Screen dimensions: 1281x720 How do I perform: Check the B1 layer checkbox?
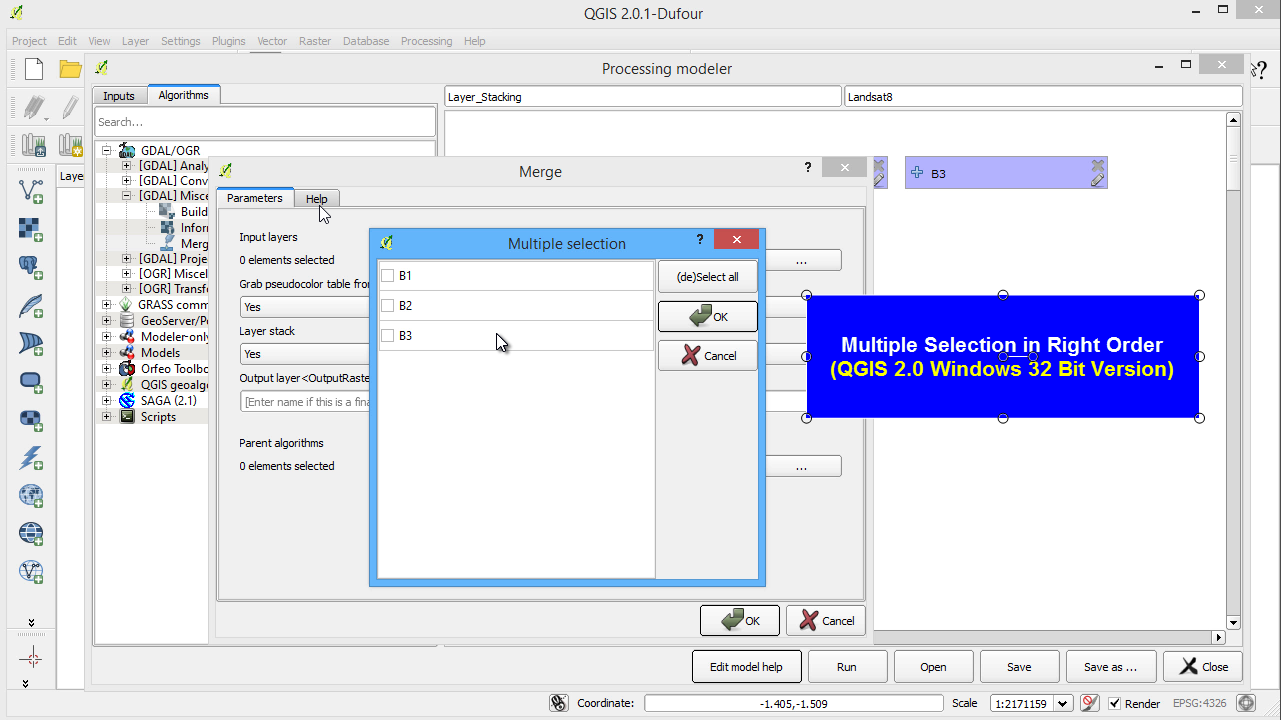click(387, 276)
